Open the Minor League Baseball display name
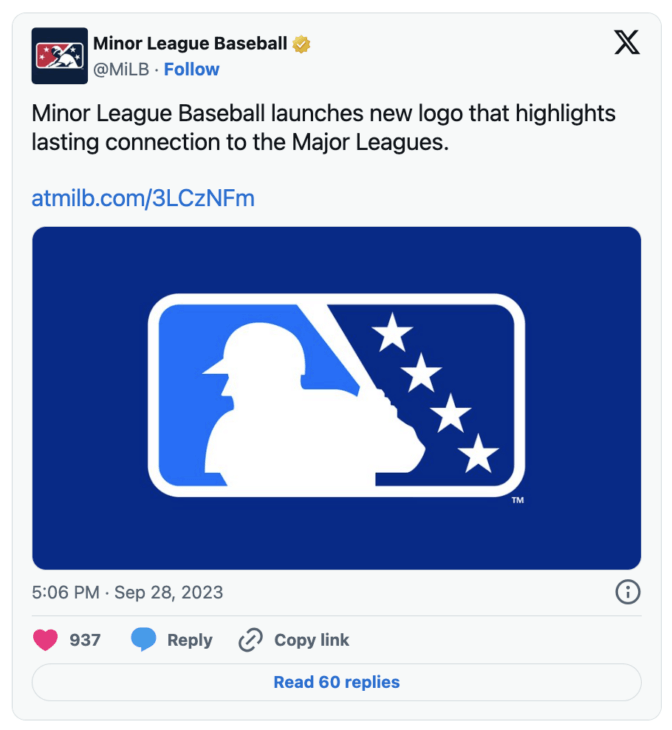This screenshot has height=730, width=672. coord(190,44)
